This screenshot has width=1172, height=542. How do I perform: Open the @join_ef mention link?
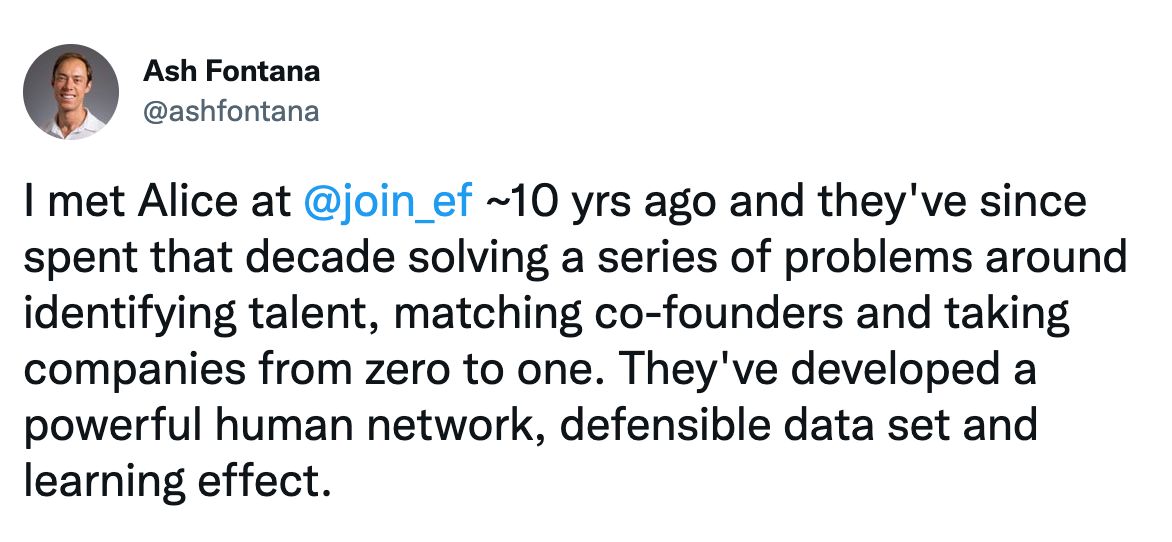(x=387, y=203)
